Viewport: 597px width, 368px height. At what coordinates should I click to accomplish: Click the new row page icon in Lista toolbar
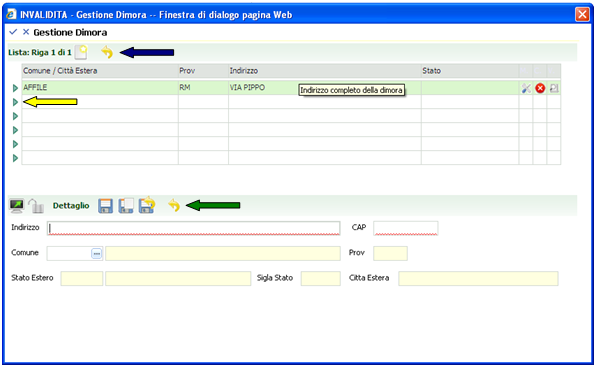coord(81,52)
